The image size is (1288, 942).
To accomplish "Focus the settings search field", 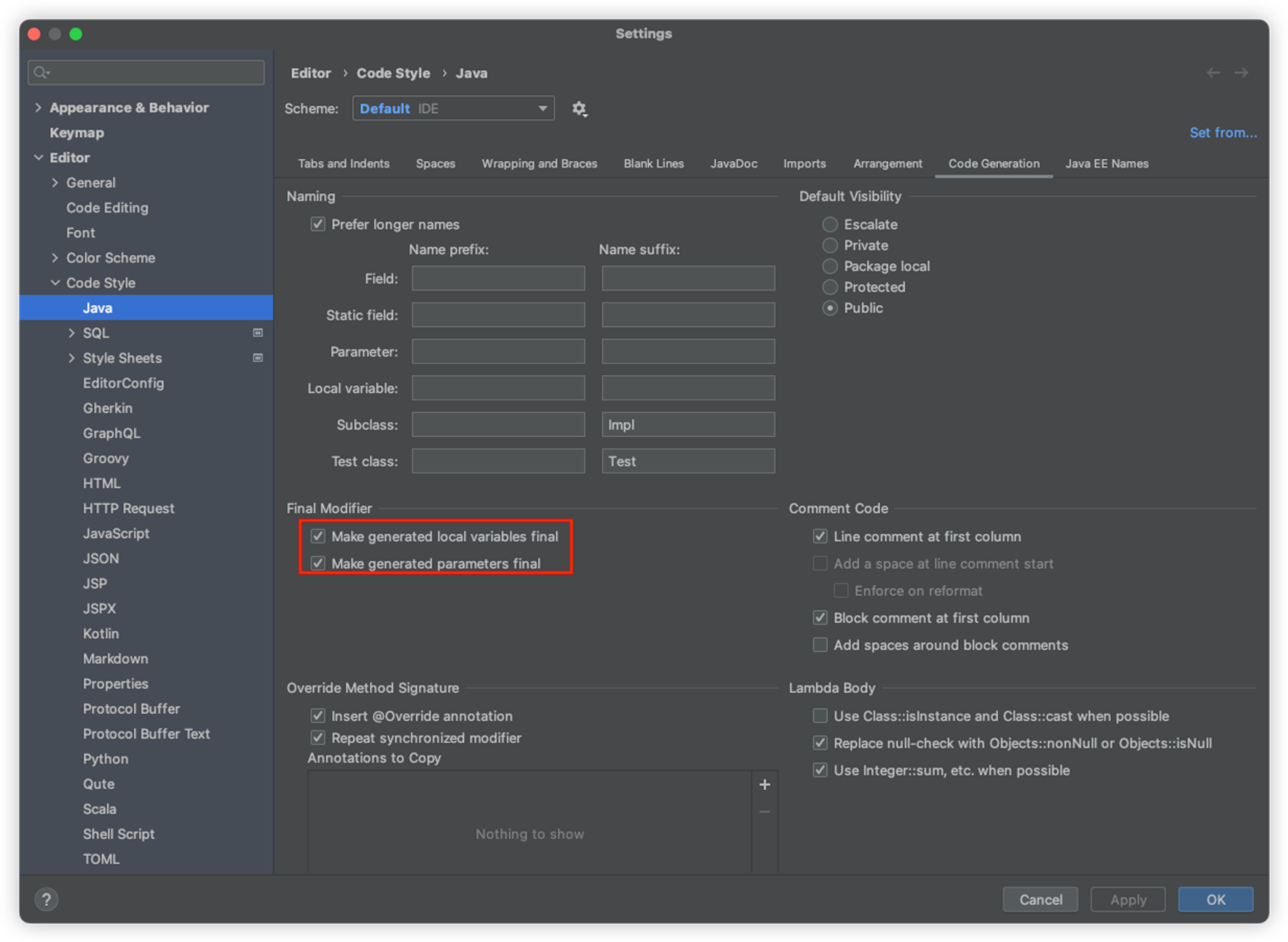I will (146, 72).
